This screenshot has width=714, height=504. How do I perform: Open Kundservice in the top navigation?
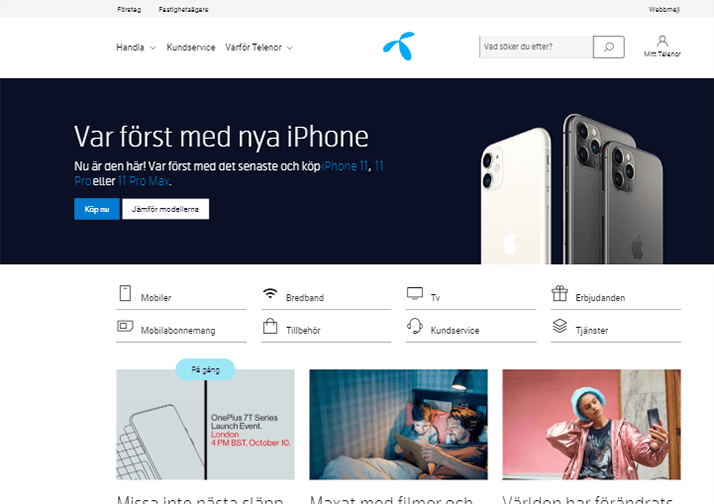(191, 47)
